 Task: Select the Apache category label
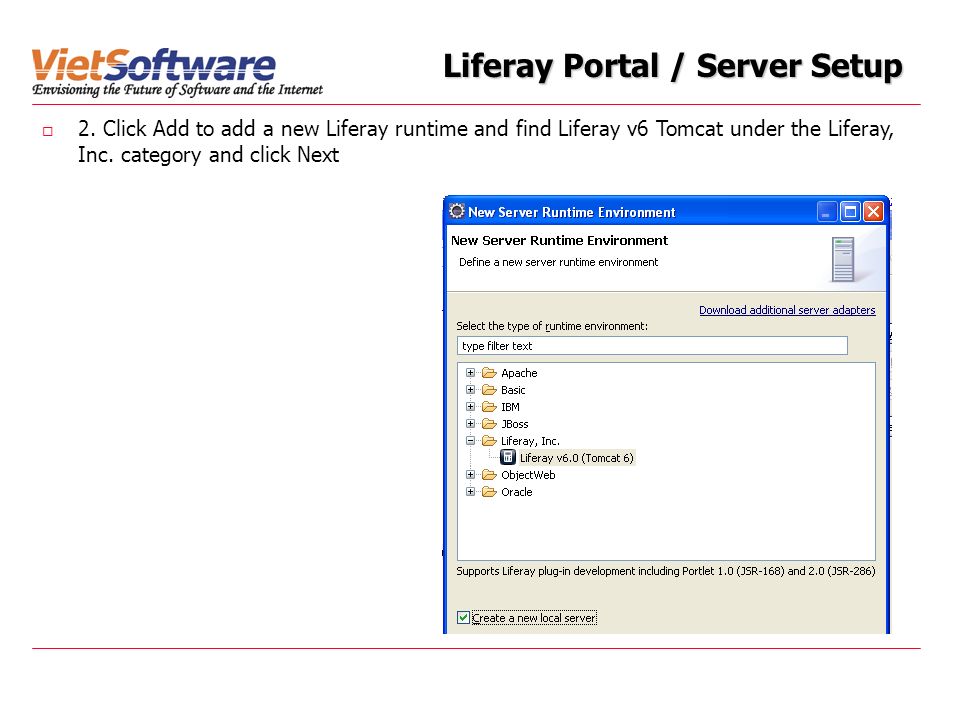519,373
